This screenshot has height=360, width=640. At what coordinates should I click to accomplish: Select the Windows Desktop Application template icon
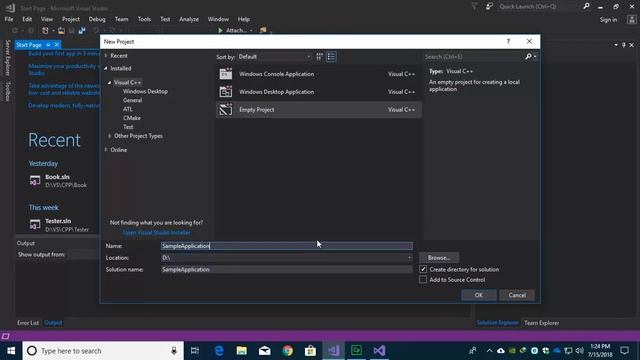click(226, 92)
